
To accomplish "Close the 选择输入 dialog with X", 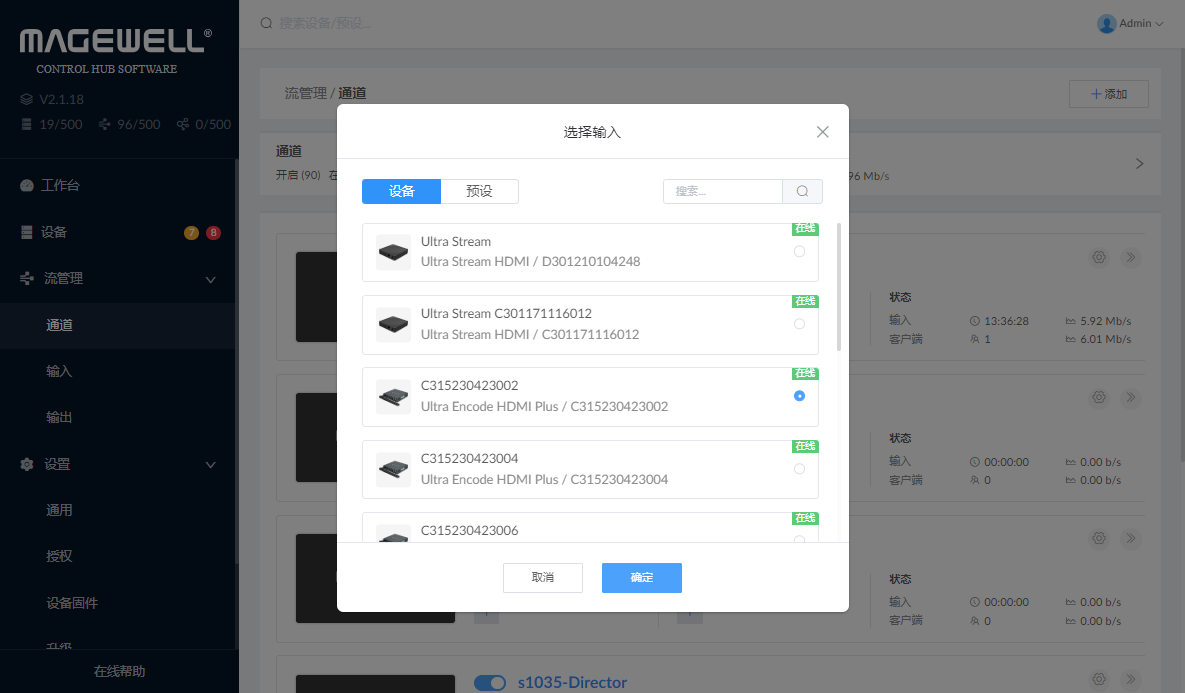I will tap(823, 132).
